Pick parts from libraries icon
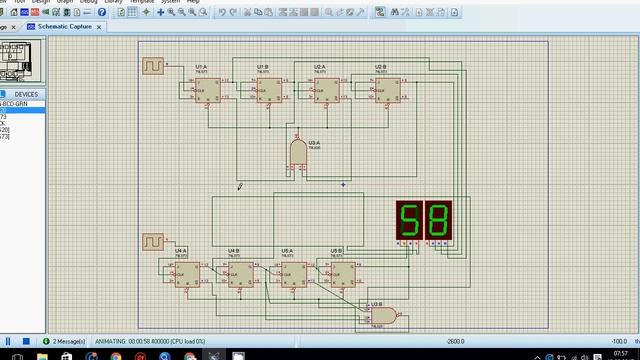The height and width of the screenshot is (360, 640). pyautogui.click(x=329, y=12)
